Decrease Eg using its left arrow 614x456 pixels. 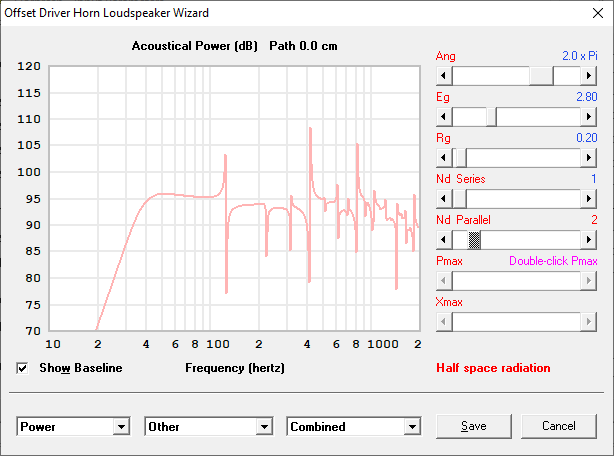coord(444,117)
